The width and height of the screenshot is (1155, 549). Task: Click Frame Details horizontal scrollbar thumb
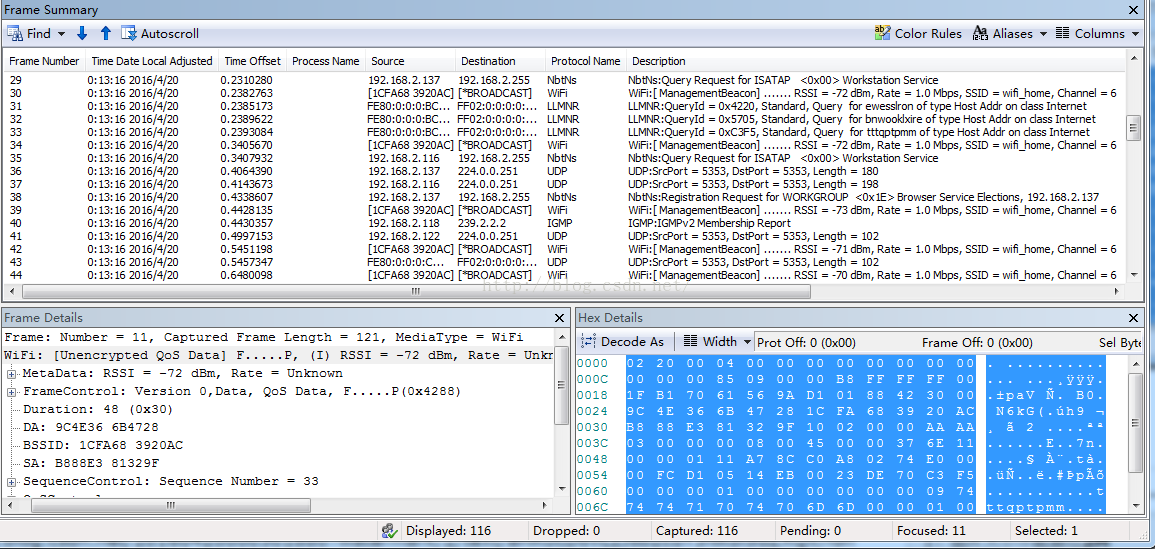(x=171, y=506)
